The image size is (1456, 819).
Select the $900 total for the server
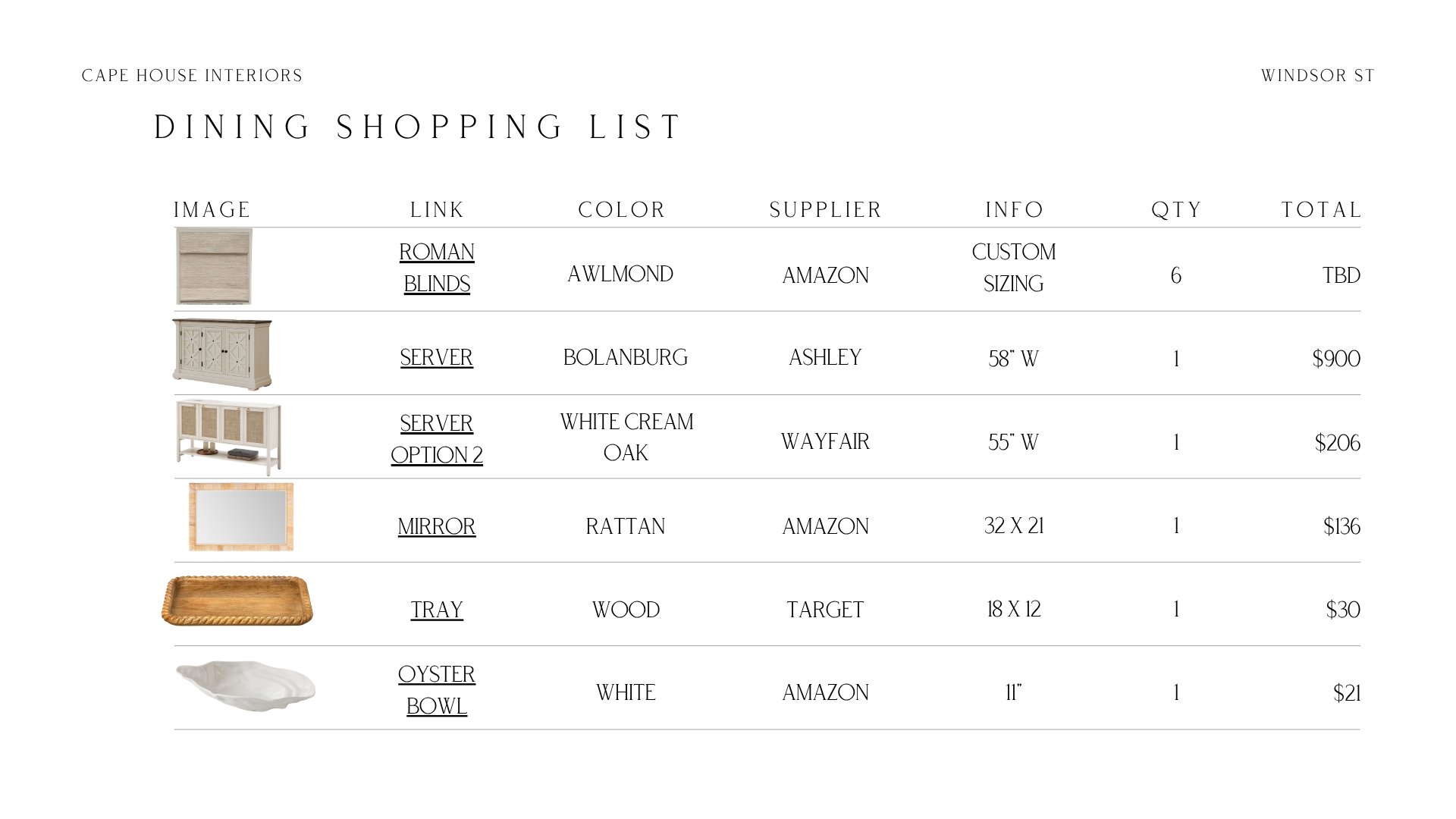[1336, 359]
